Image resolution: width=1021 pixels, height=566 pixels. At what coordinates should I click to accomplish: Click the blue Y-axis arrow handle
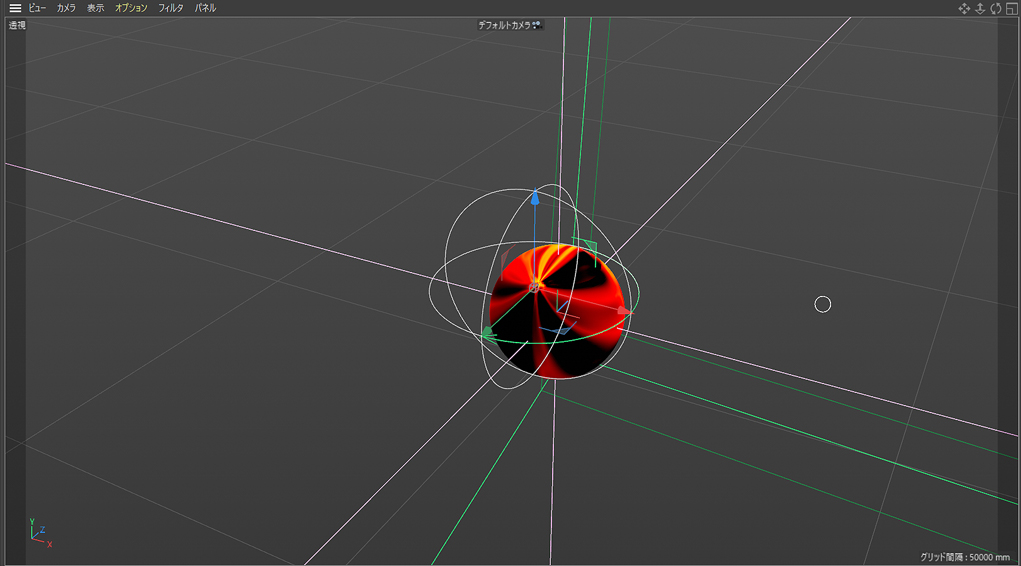[535, 196]
